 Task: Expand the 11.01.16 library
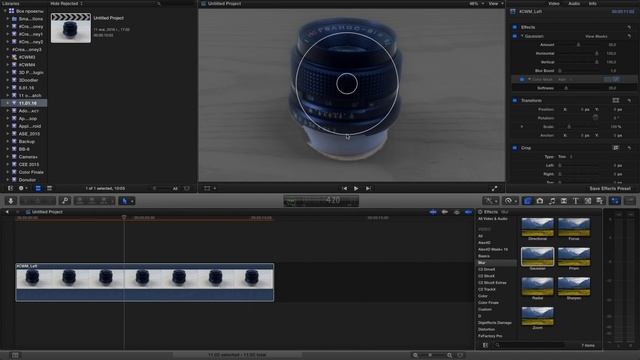(x=7, y=103)
